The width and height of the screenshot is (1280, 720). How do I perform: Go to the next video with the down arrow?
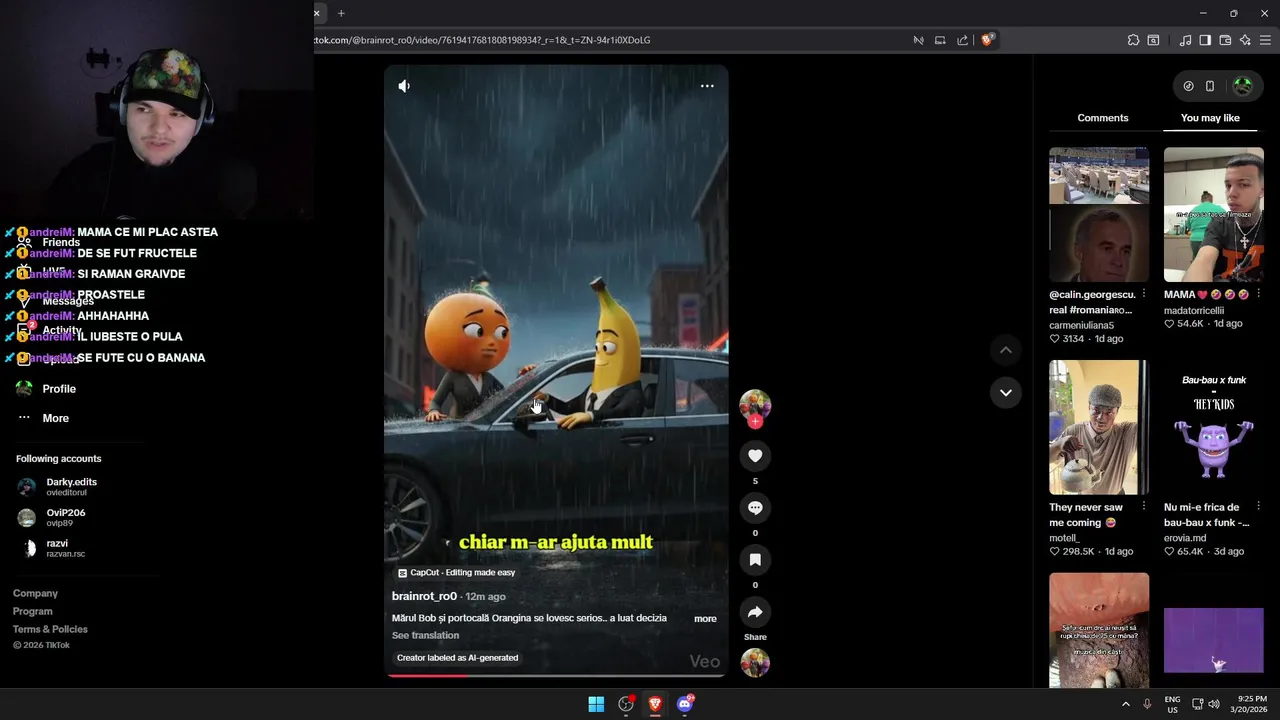1006,392
